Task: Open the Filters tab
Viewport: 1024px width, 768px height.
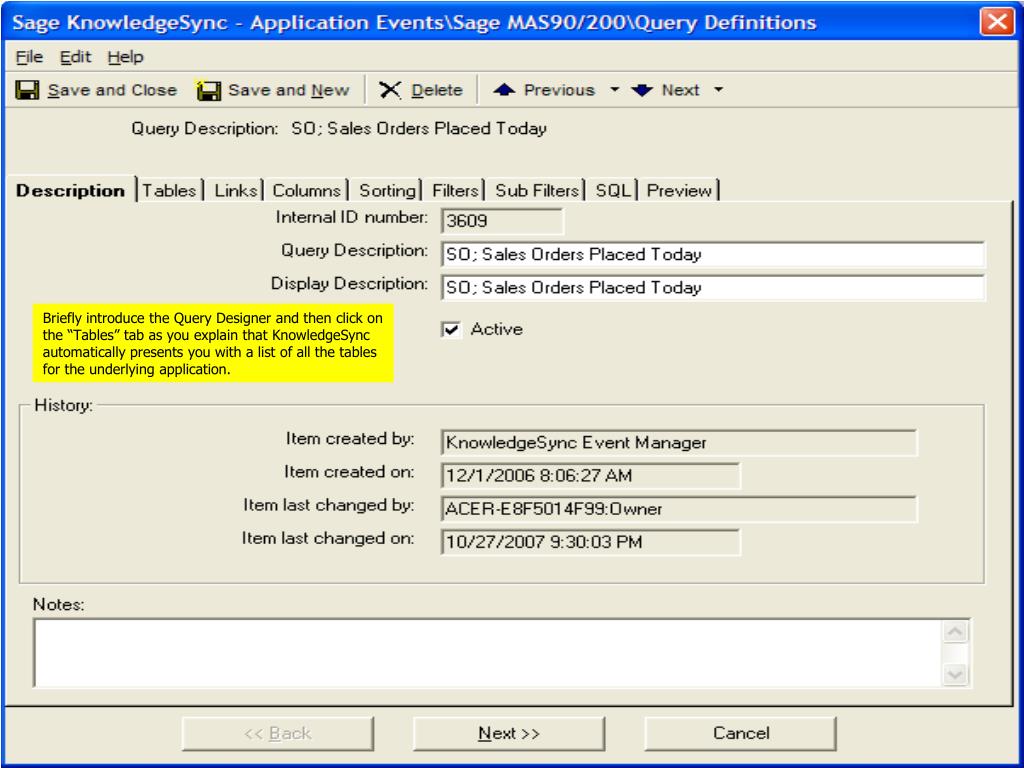Action: tap(455, 190)
